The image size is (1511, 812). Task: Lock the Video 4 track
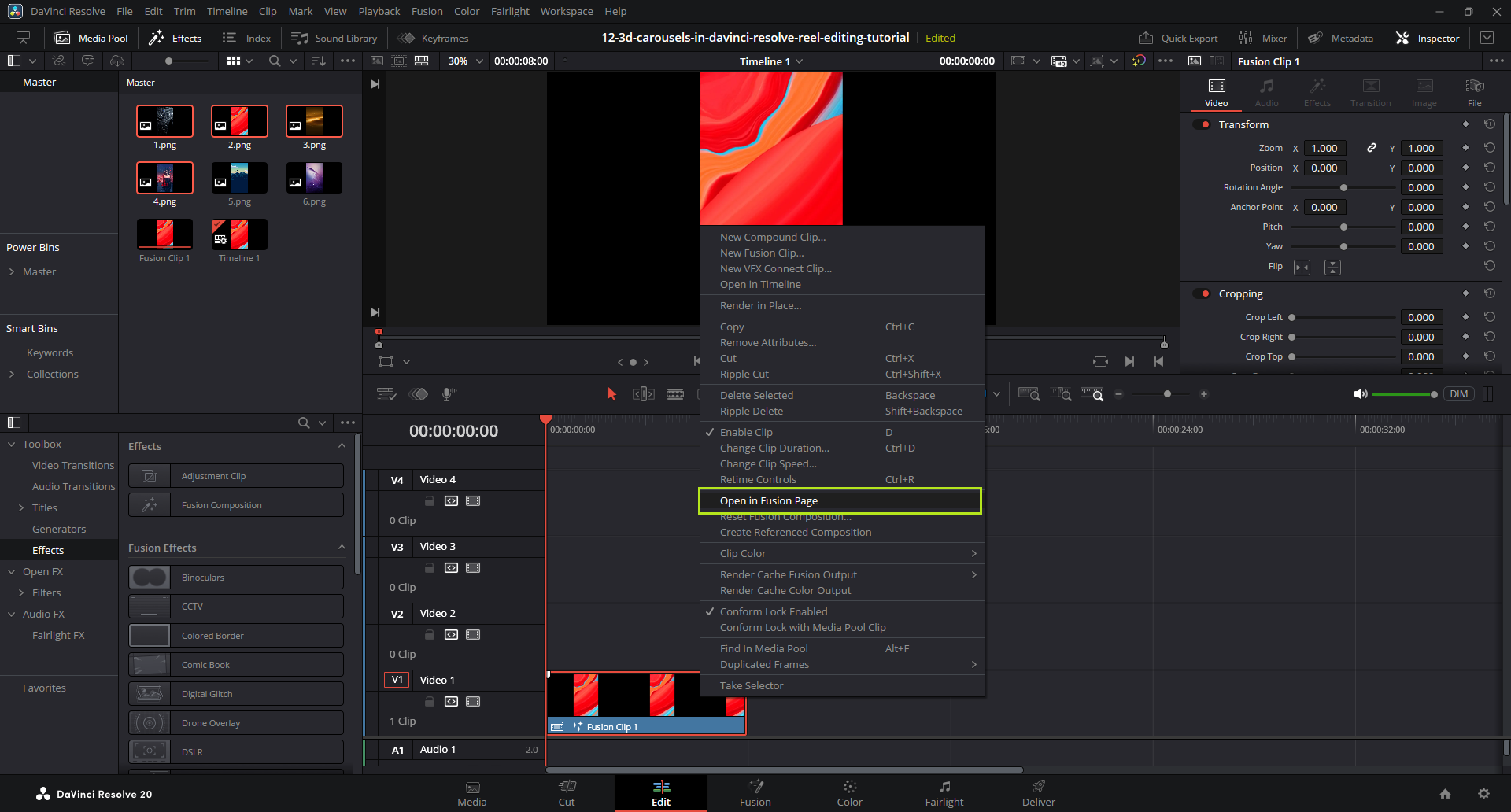pos(430,501)
